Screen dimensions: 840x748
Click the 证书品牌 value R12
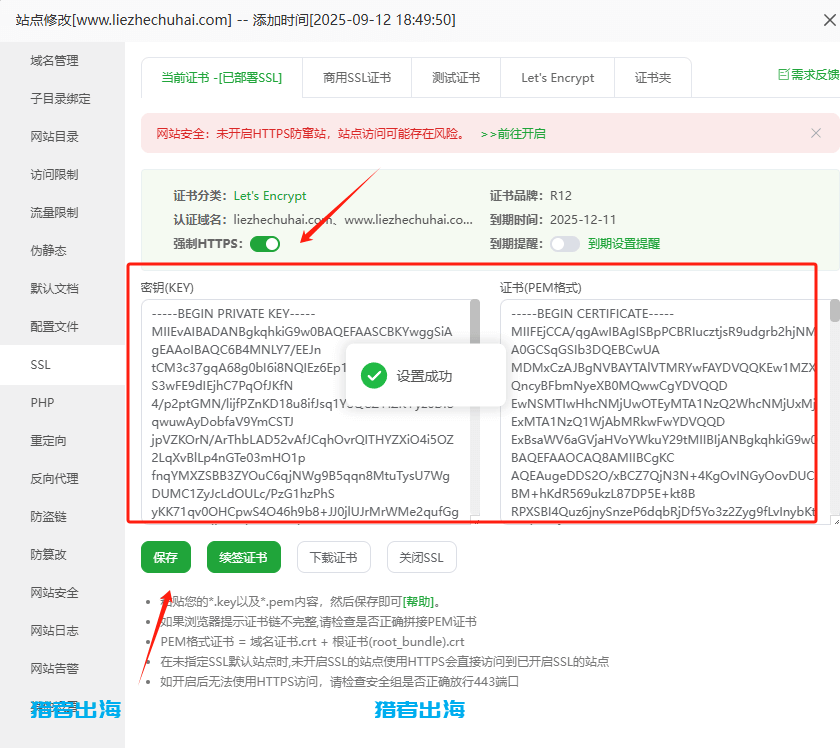point(561,196)
